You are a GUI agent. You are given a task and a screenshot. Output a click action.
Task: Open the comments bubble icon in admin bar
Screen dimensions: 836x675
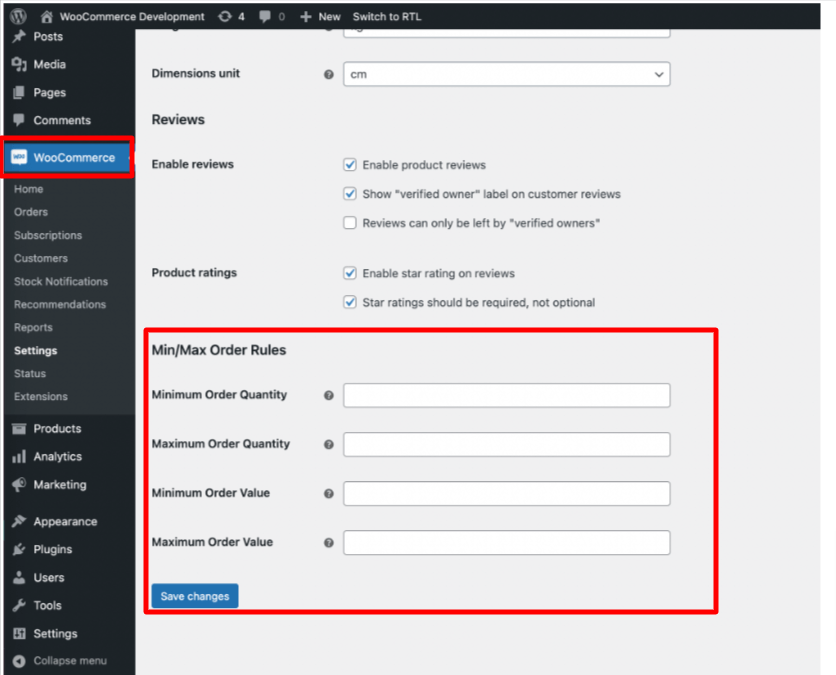(265, 17)
